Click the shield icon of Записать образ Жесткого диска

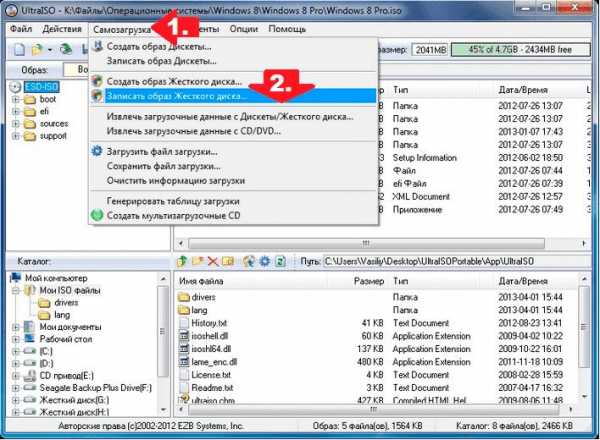pos(98,96)
